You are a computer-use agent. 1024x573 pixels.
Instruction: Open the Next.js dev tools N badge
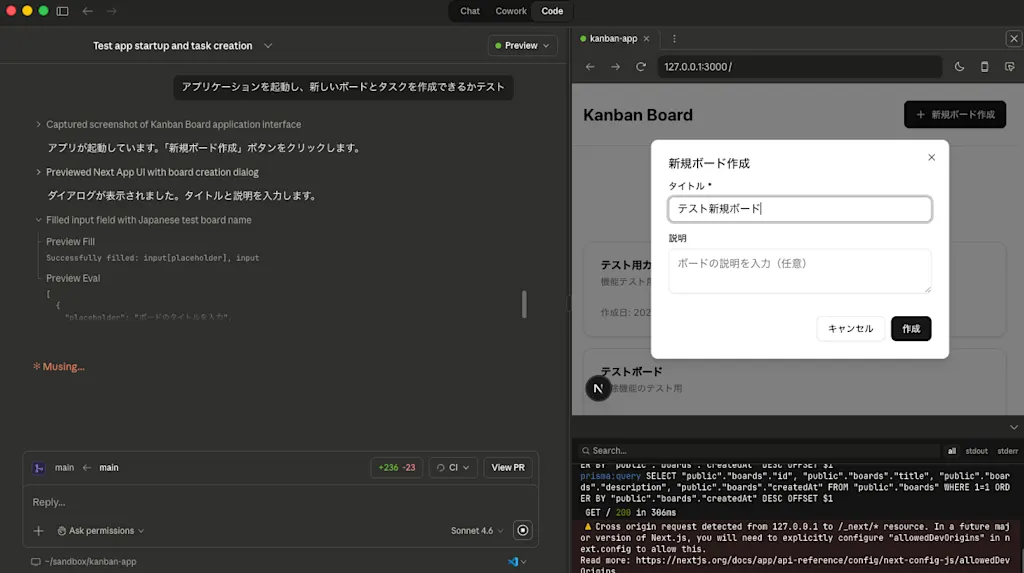[598, 388]
